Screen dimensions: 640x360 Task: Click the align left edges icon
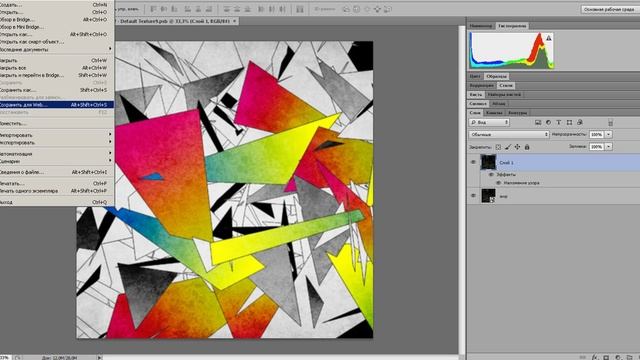(188, 9)
